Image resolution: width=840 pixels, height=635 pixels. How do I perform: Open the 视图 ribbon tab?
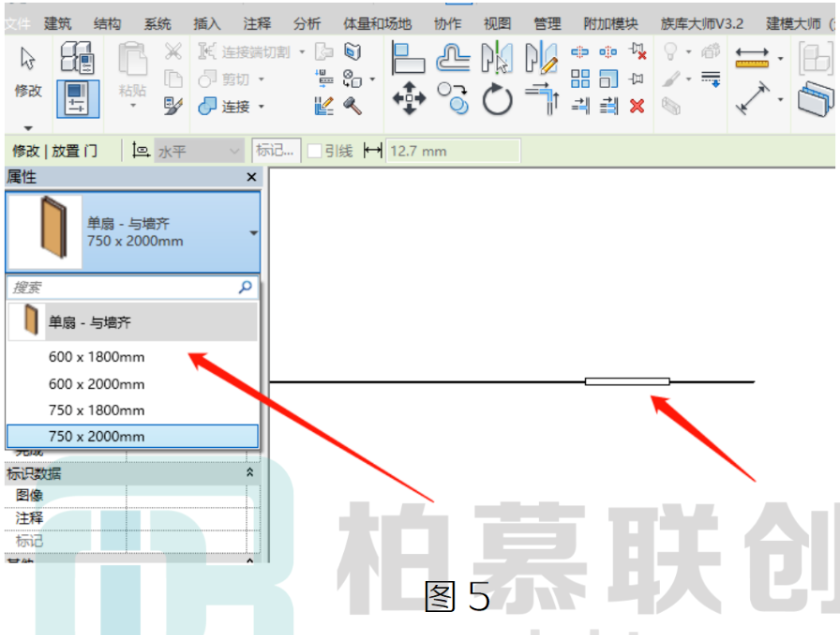[x=497, y=24]
